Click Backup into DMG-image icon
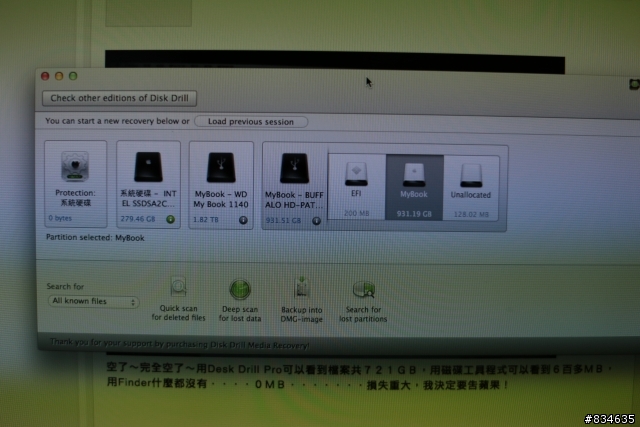 (302, 287)
